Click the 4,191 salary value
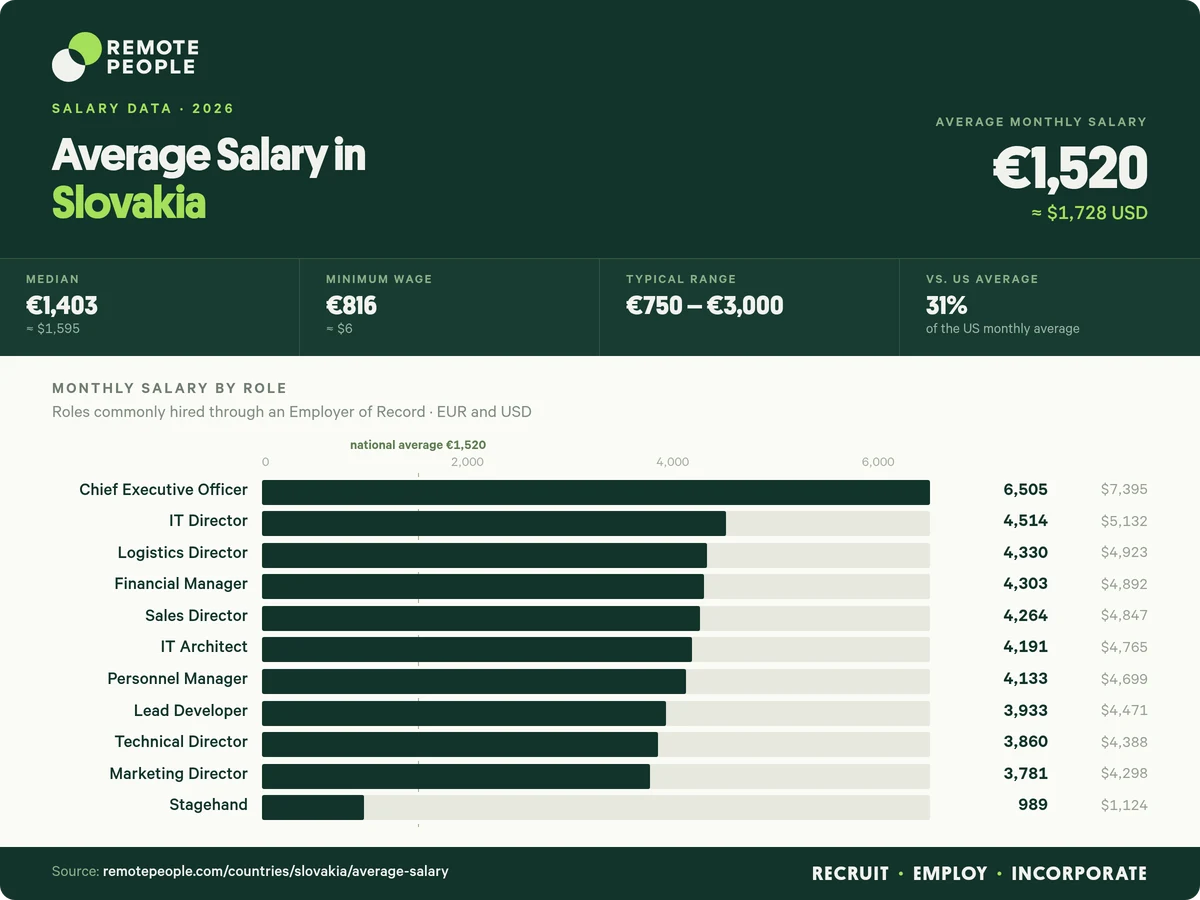This screenshot has height=900, width=1200. (1026, 647)
